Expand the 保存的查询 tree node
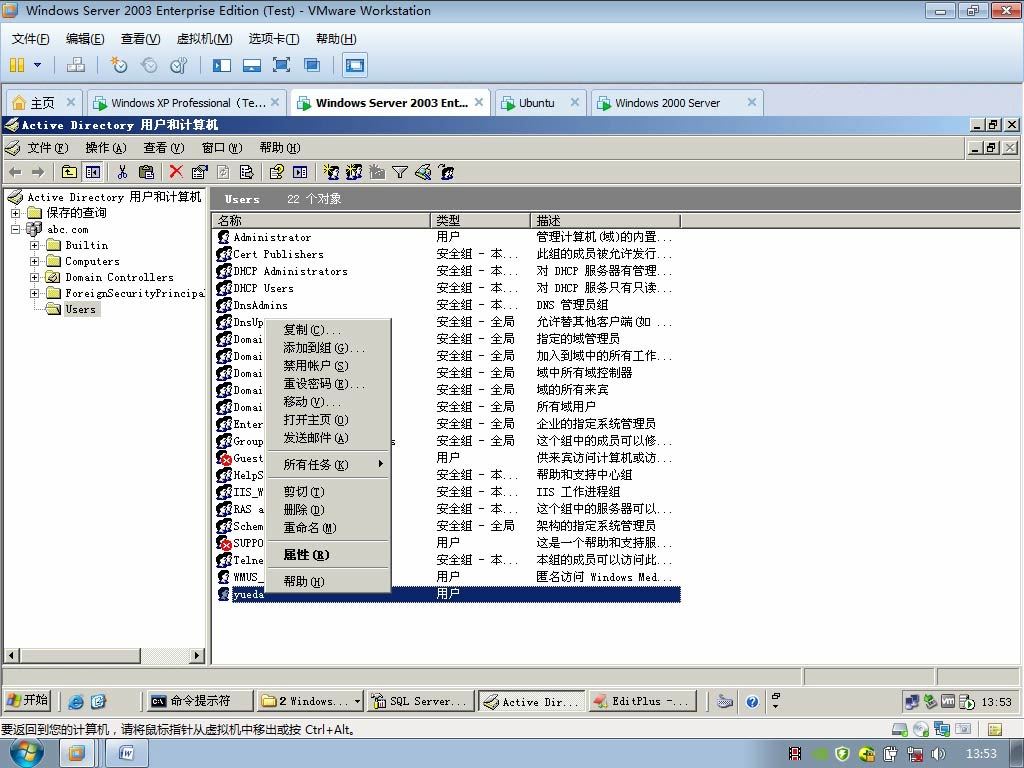The height and width of the screenshot is (768, 1024). pos(16,213)
